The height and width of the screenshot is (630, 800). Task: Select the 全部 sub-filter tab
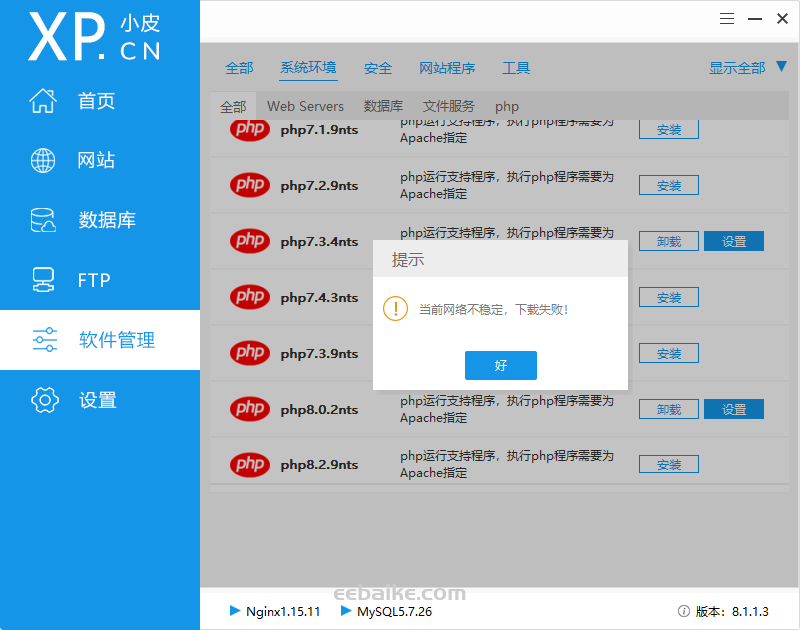pyautogui.click(x=233, y=106)
